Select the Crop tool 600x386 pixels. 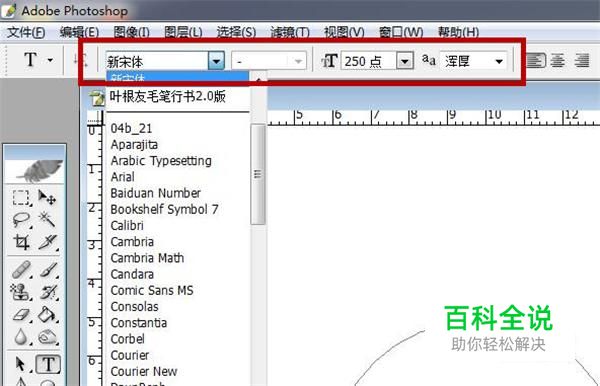click(x=21, y=242)
